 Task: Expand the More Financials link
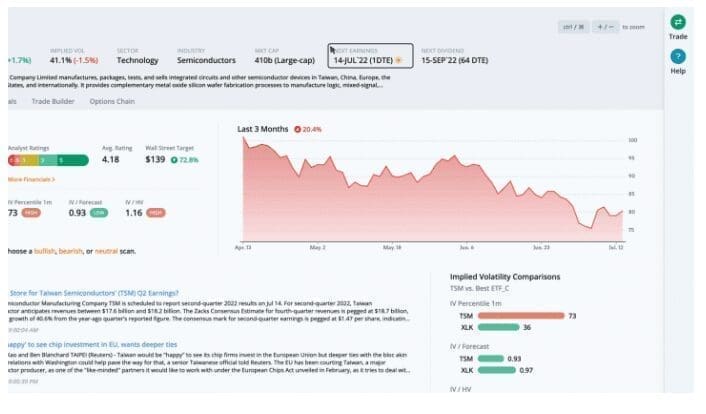pyautogui.click(x=30, y=179)
